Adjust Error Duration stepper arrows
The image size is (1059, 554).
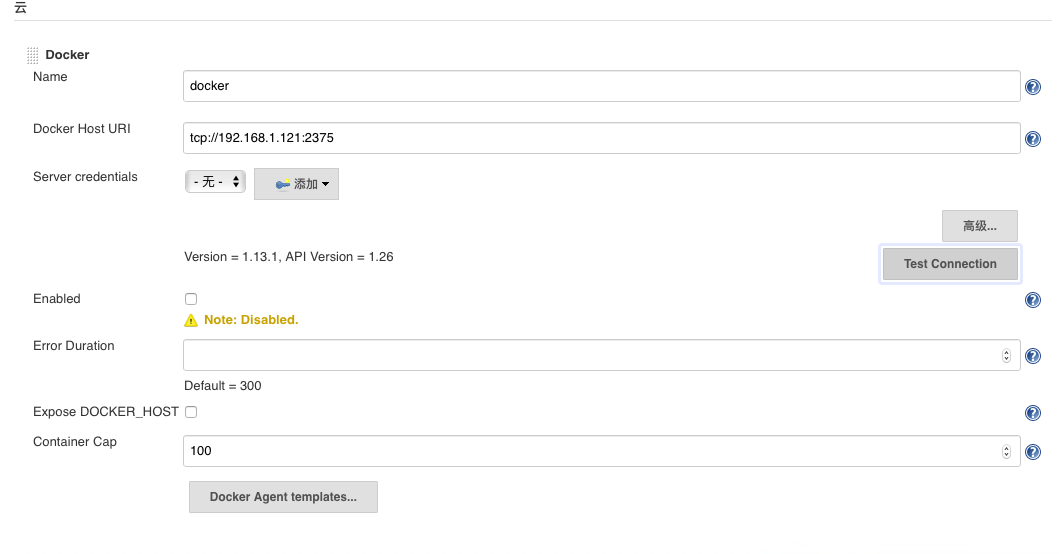[x=1006, y=355]
